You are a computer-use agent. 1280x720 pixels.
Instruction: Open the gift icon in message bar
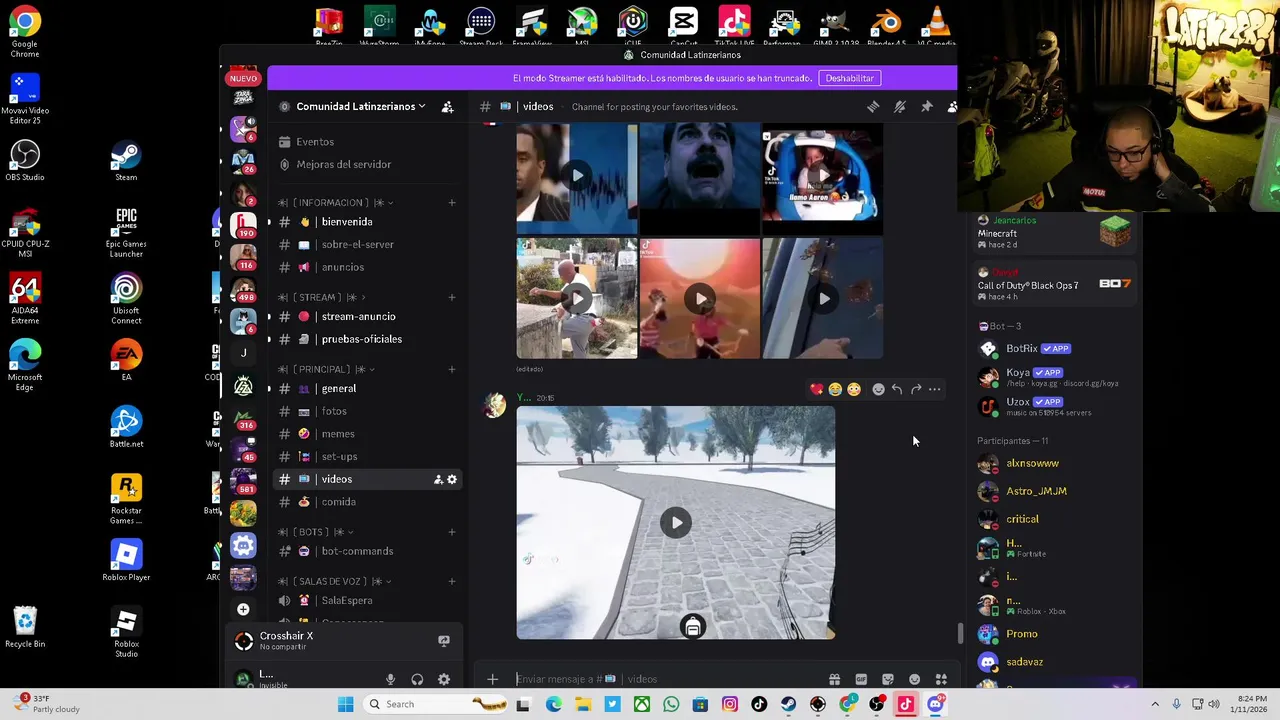coord(834,679)
